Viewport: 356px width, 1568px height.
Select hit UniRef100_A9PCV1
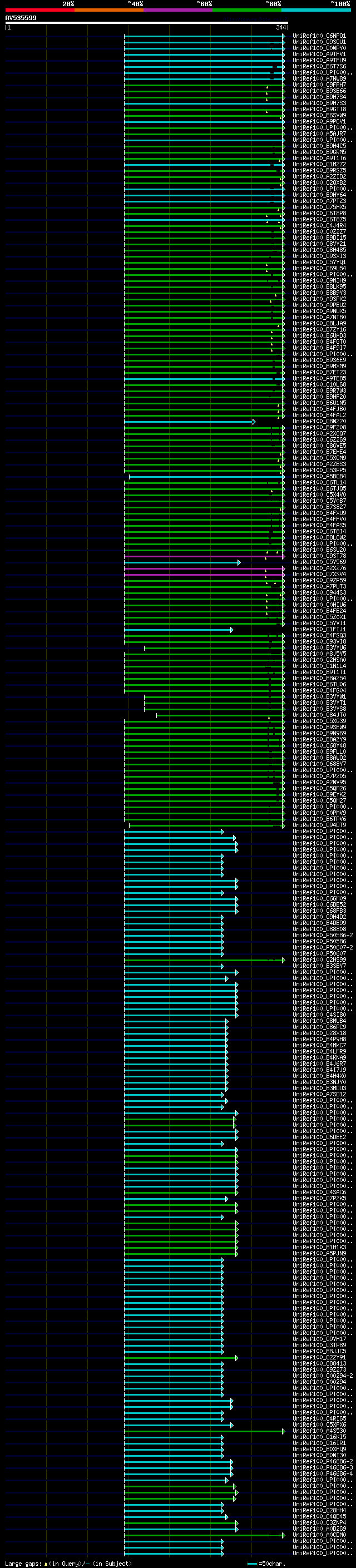point(319,121)
